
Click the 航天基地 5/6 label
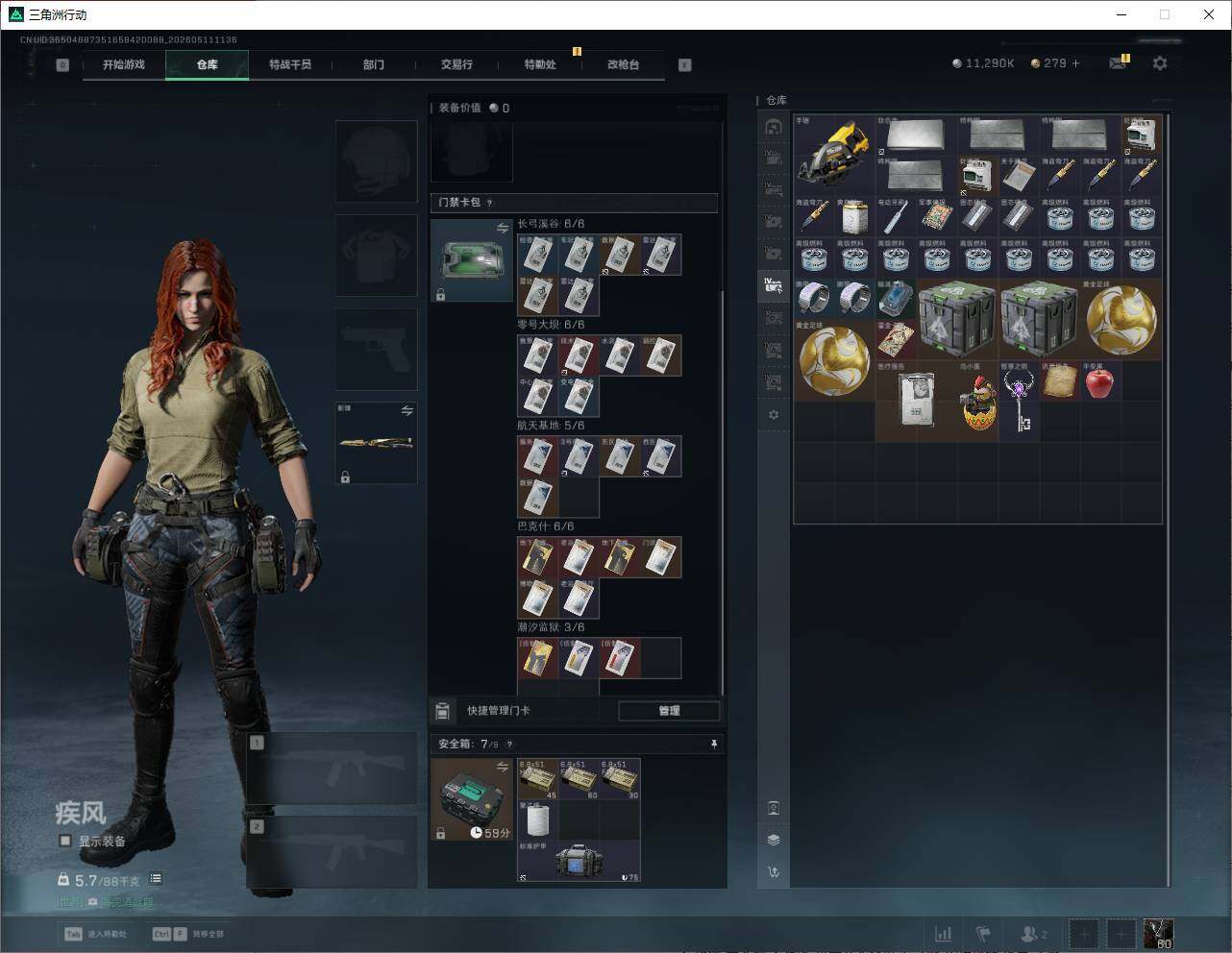click(x=551, y=426)
